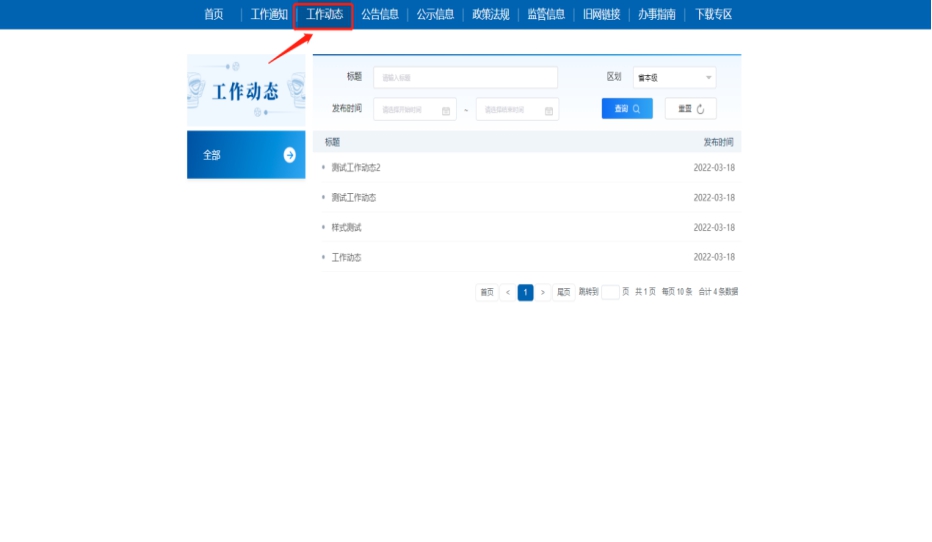Click the page-jump number input box

coord(610,292)
